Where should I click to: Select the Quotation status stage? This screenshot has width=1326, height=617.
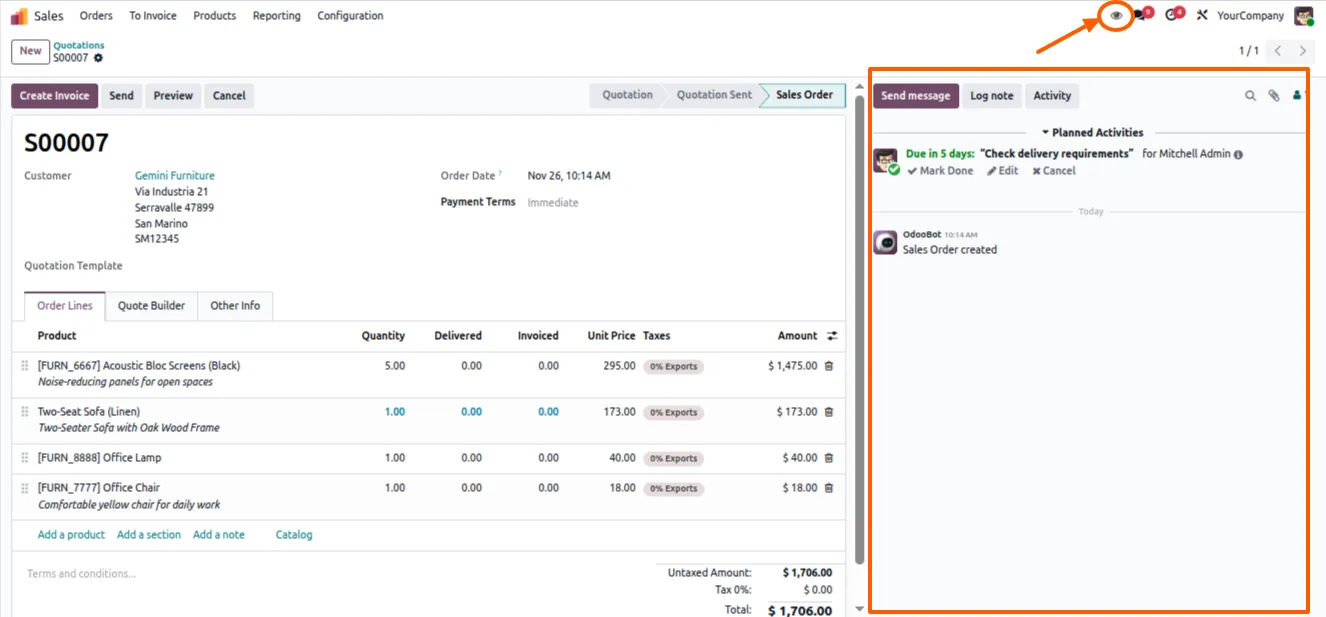pos(627,95)
